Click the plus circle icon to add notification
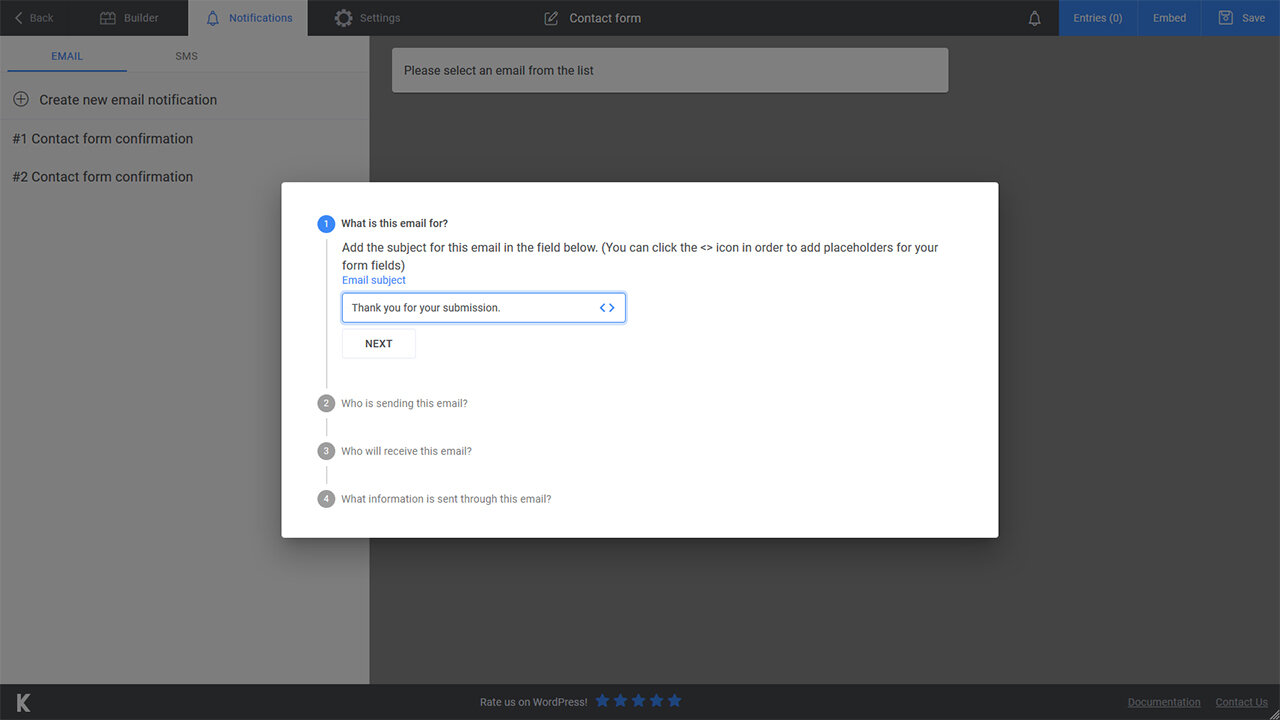Screen dimensions: 1280x720 point(21,99)
